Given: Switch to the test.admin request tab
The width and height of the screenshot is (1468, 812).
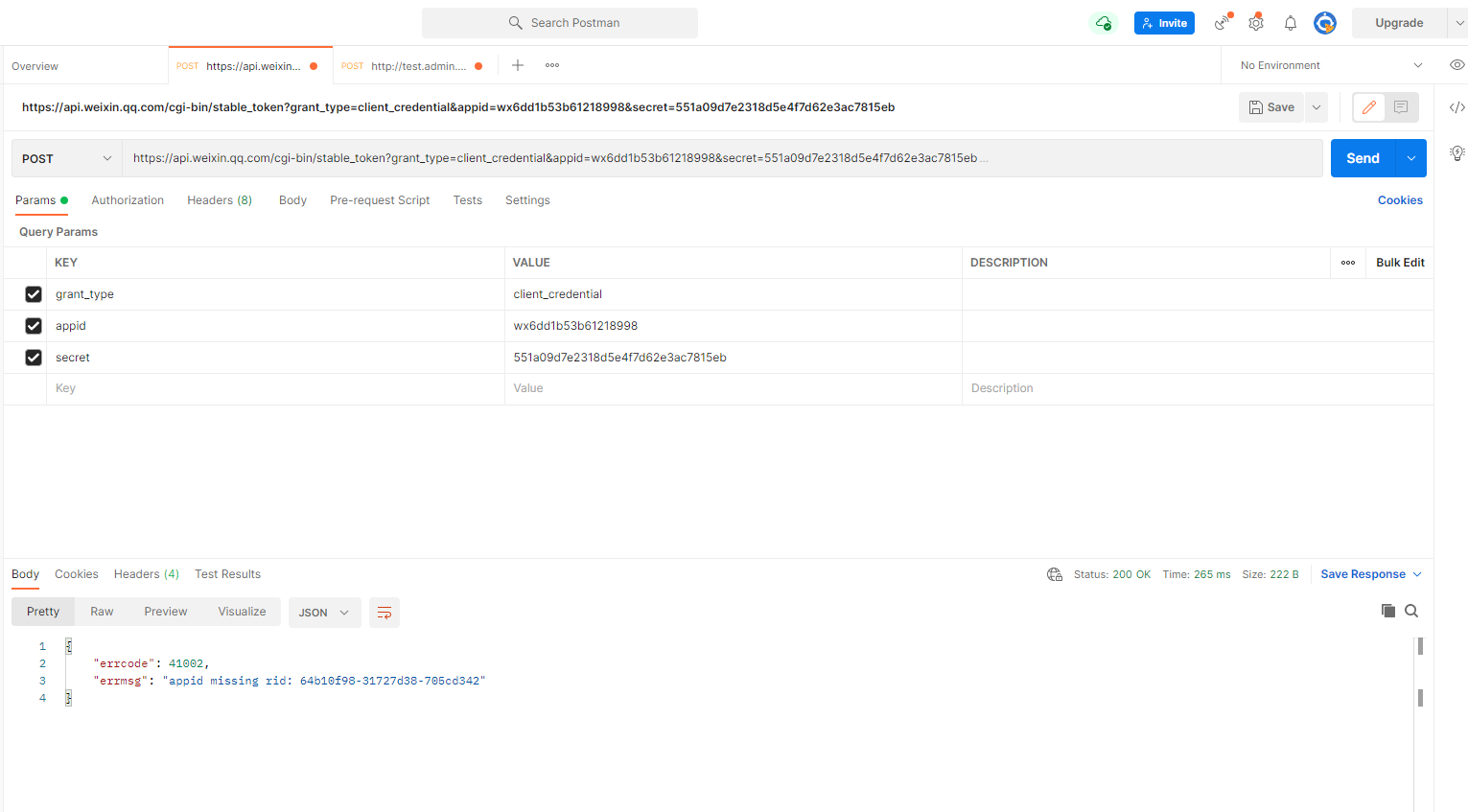Looking at the screenshot, I should (x=415, y=66).
